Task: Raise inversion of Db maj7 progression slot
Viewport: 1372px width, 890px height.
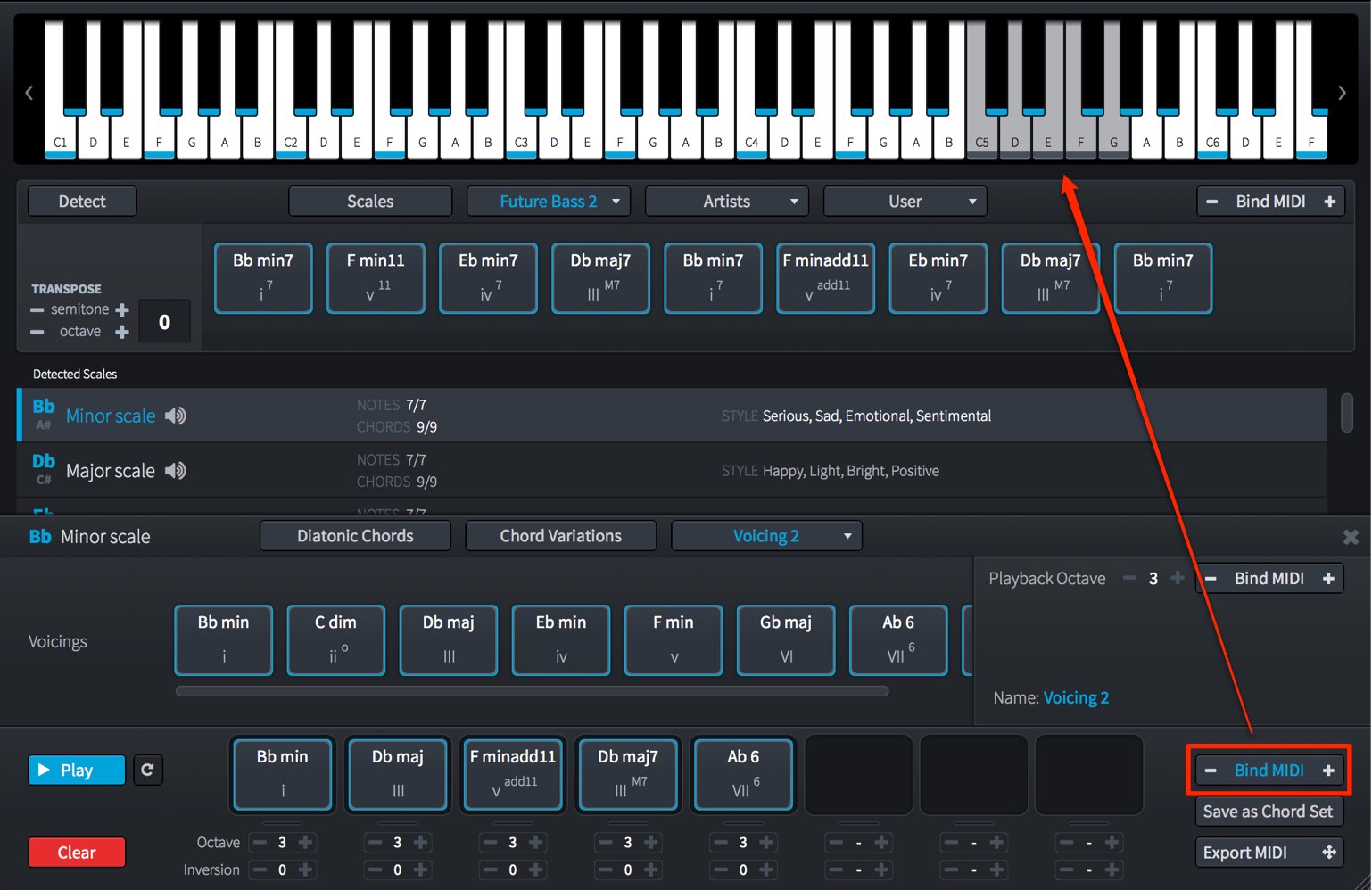Action: [651, 869]
